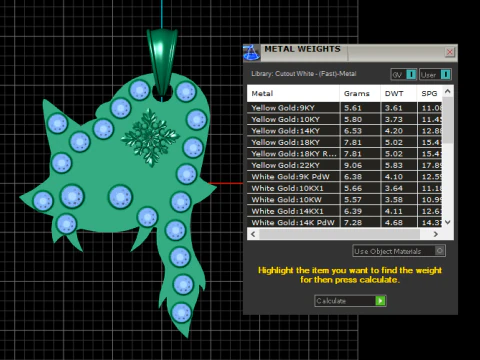This screenshot has width=480, height=360.
Task: Click the 5.80 grams value
Action: (x=353, y=119)
